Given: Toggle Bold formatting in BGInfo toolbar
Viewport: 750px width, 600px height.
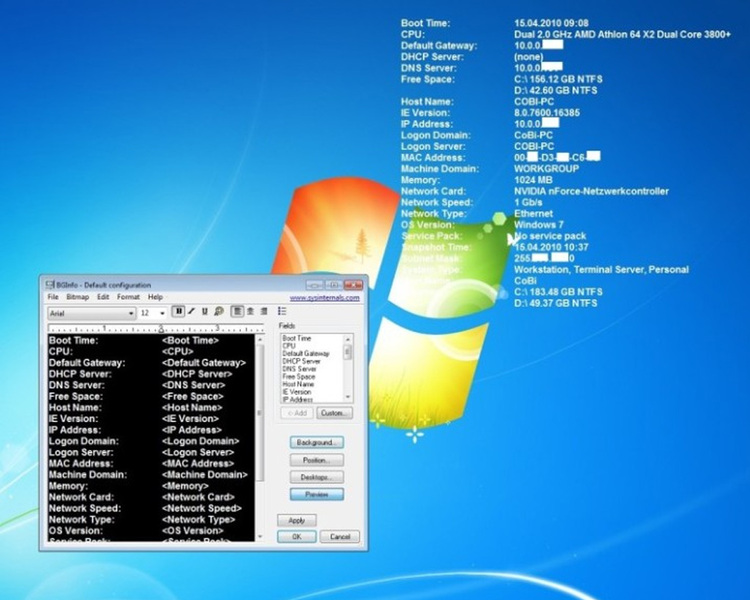Looking at the screenshot, I should point(178,312).
